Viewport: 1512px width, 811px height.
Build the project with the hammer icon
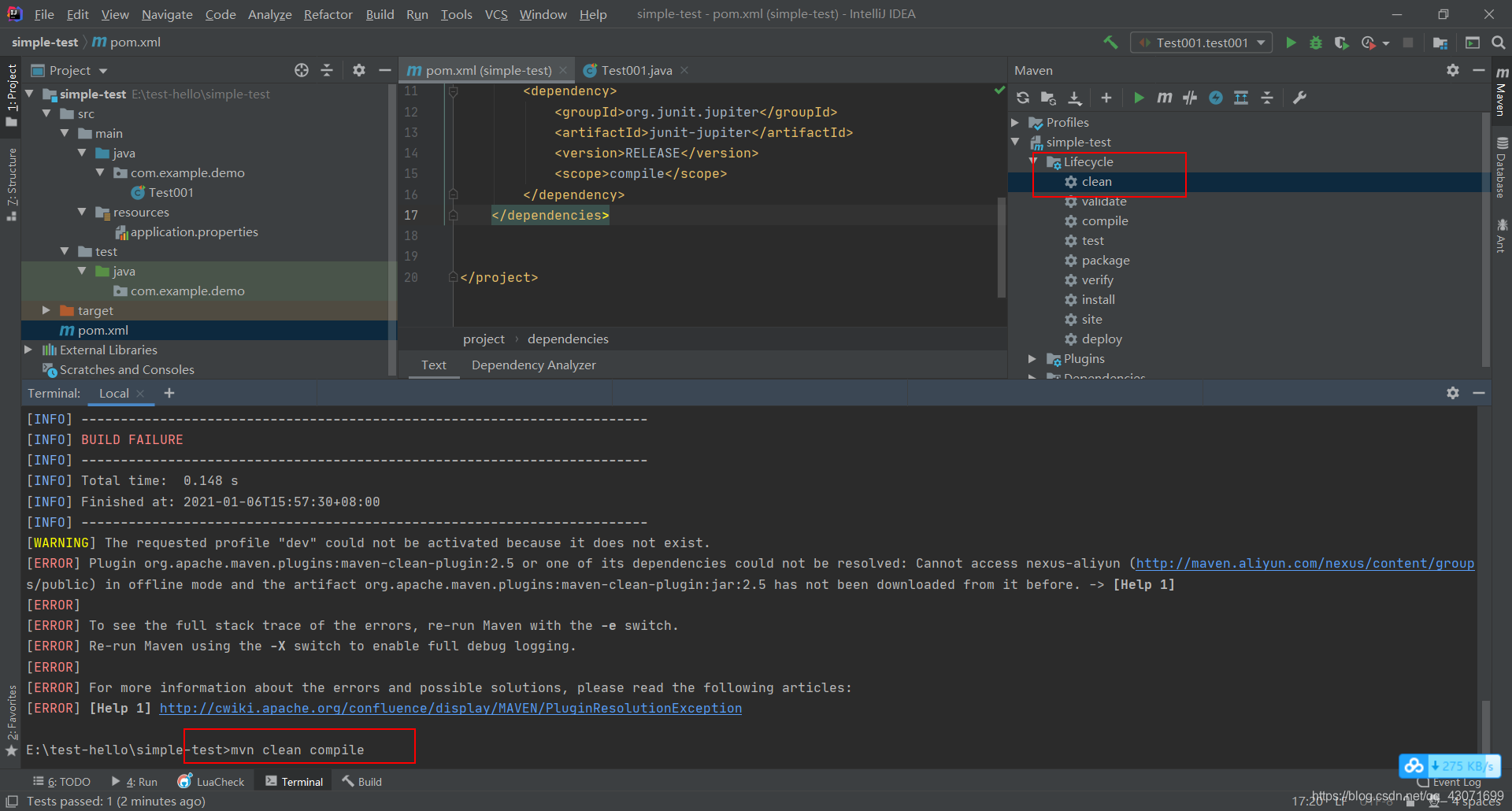(1111, 42)
